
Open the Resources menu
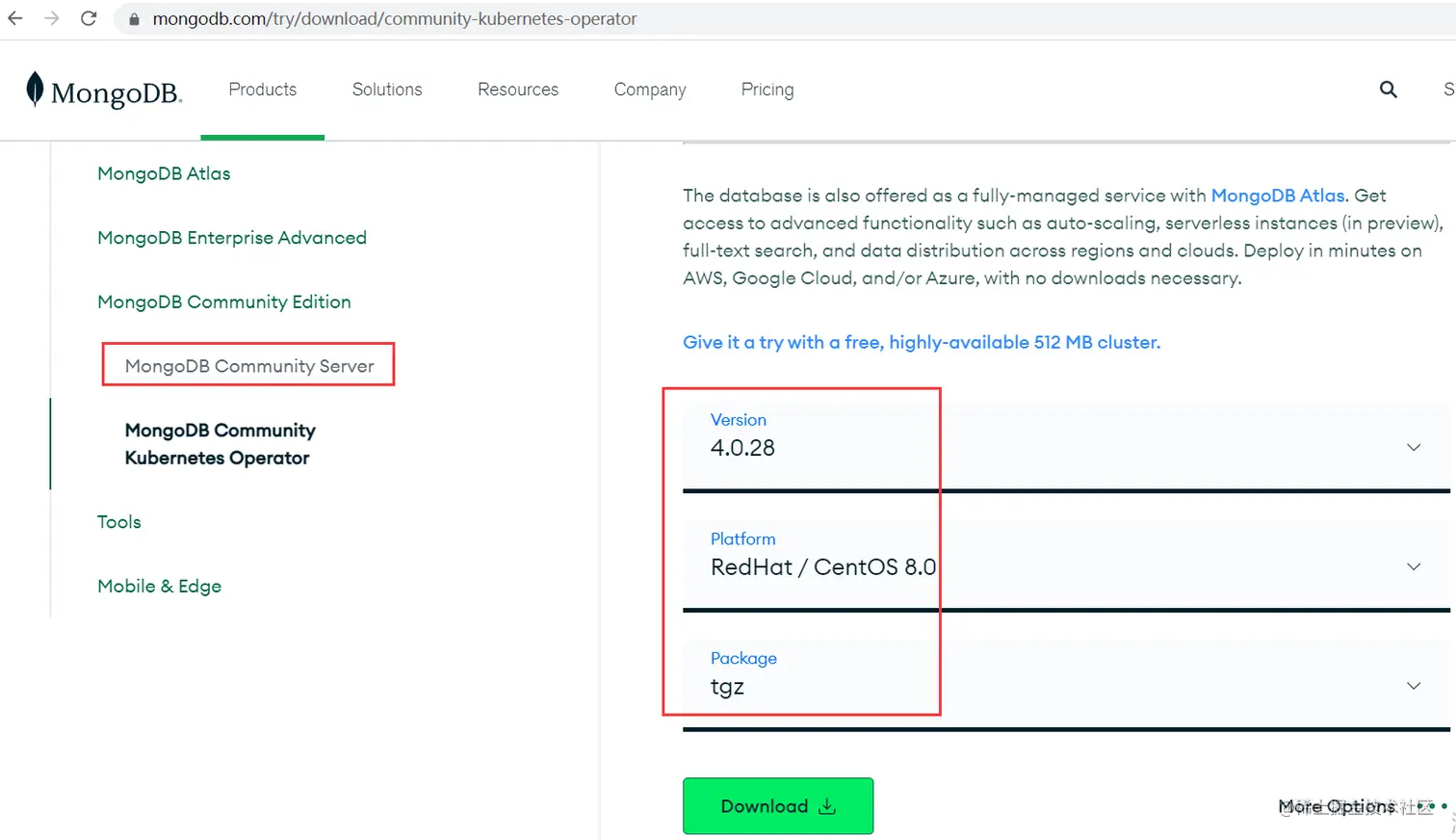(x=518, y=90)
